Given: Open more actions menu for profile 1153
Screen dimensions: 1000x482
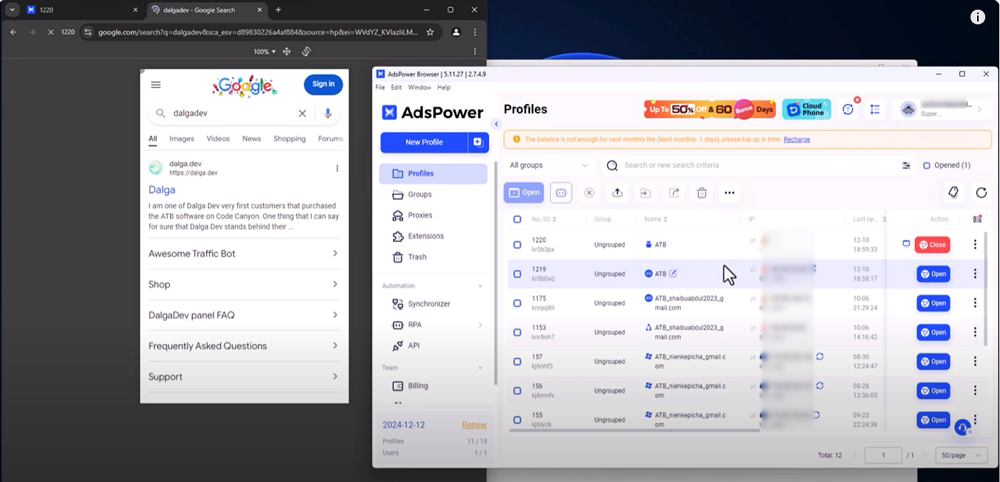Looking at the screenshot, I should pyautogui.click(x=974, y=333).
